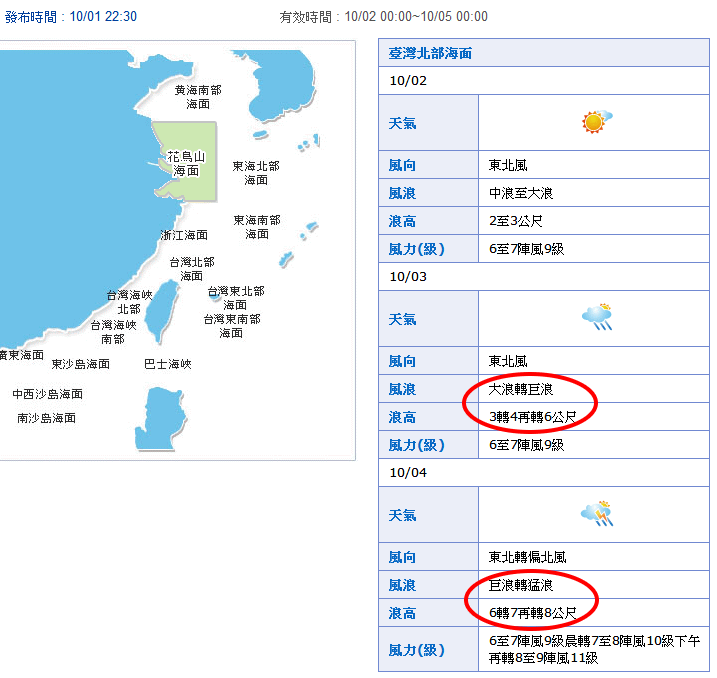Choose 台灣東南部海面 map label

[232, 326]
